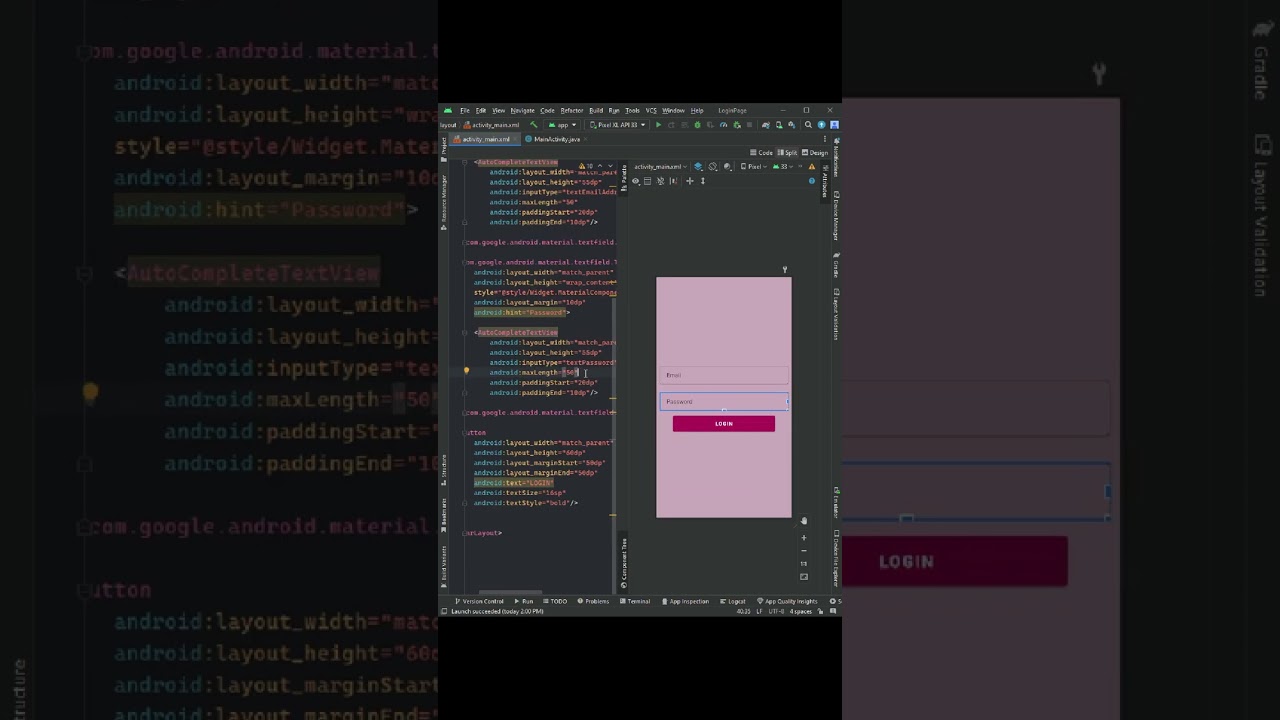Viewport: 1280px width, 720px height.
Task: Click the android:text="LOGIN" code line
Action: pos(514,482)
